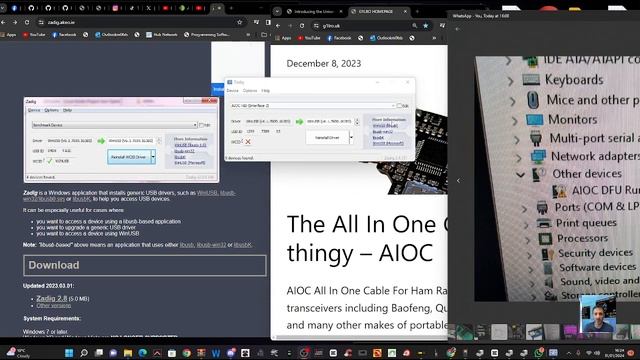Open new tab in the right browser
This screenshot has height=360, width=640.
[417, 11]
